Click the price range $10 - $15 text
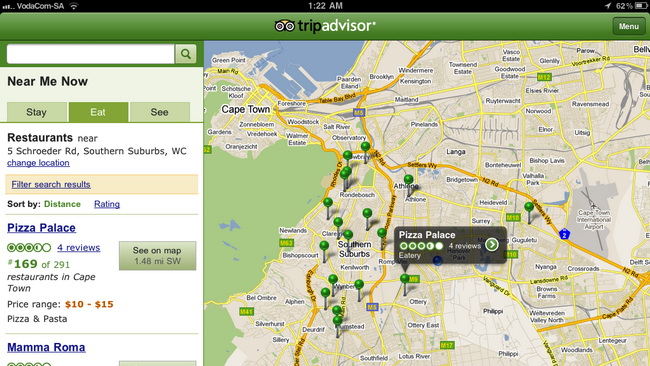 point(89,304)
